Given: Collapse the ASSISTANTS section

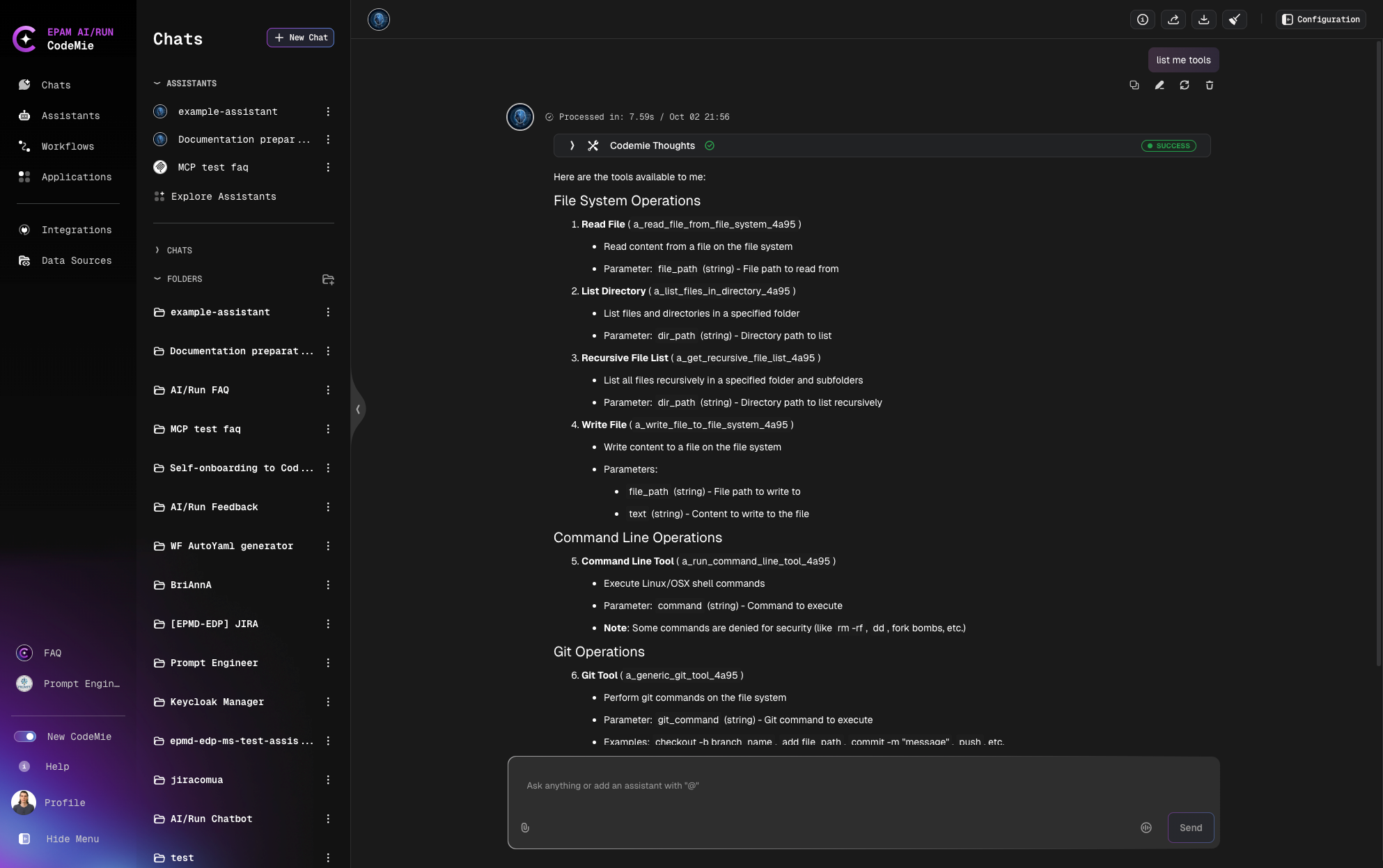Looking at the screenshot, I should (x=157, y=82).
